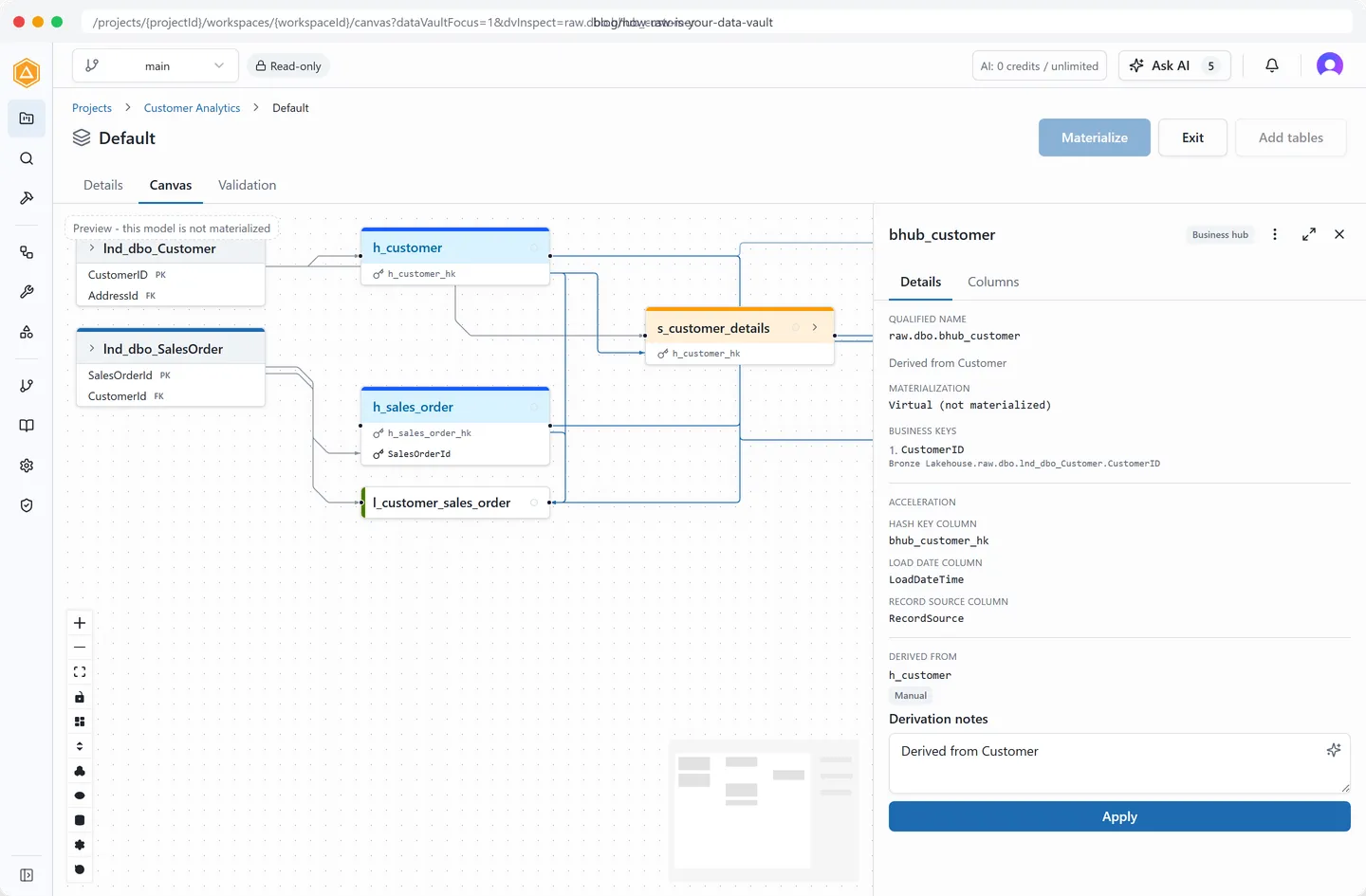Click the Read-only lock badge
This screenshot has height=896, width=1366.
coord(288,65)
